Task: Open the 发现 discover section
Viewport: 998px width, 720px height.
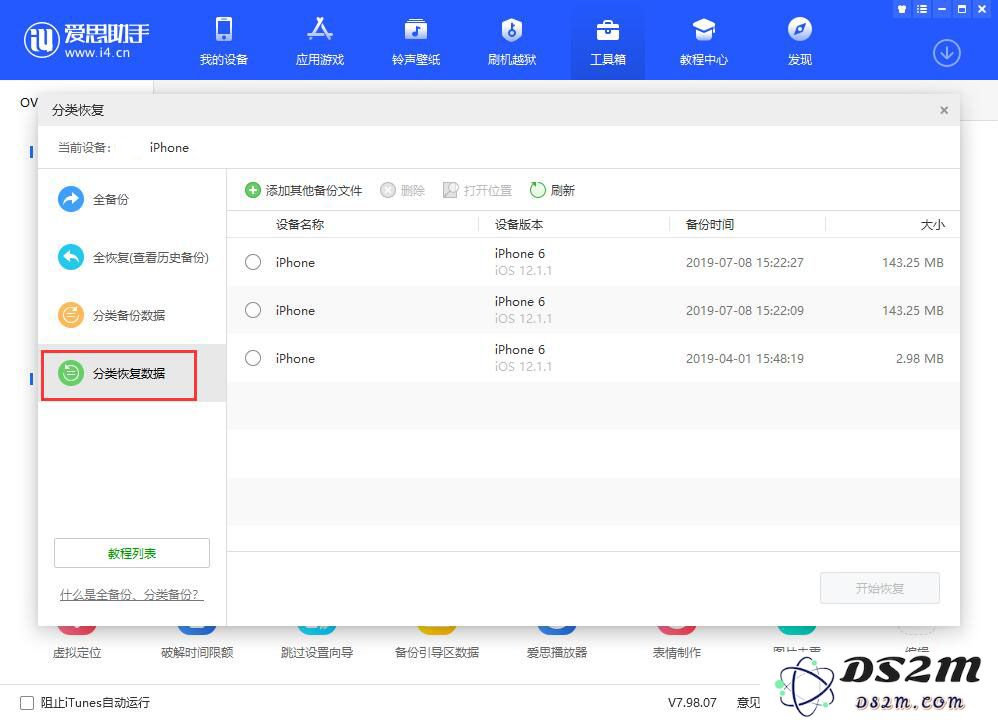Action: tap(799, 41)
